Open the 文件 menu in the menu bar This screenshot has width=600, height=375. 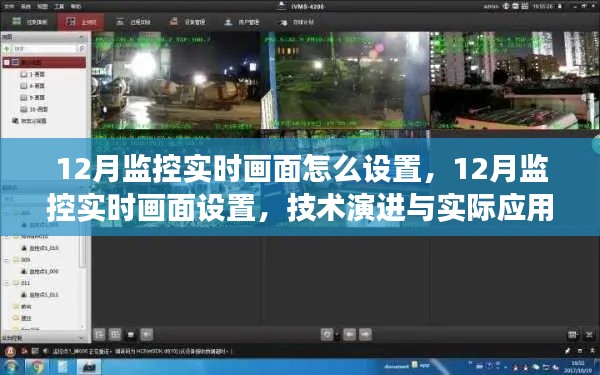pyautogui.click(x=9, y=6)
